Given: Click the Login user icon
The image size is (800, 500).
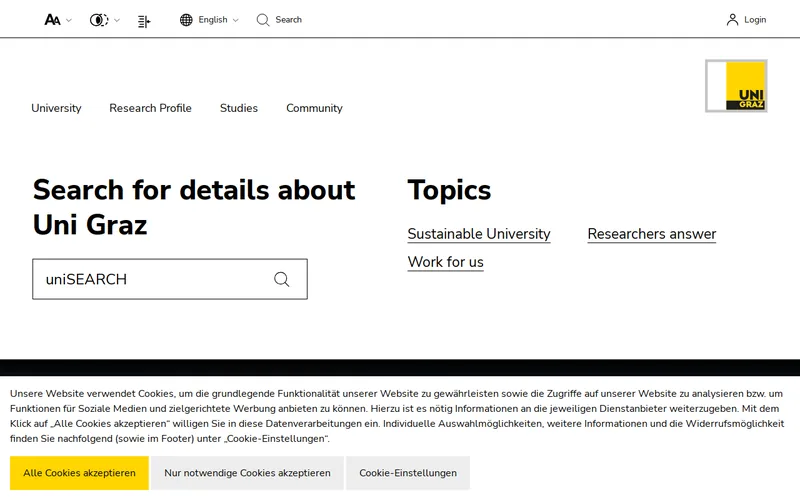Looking at the screenshot, I should [732, 20].
